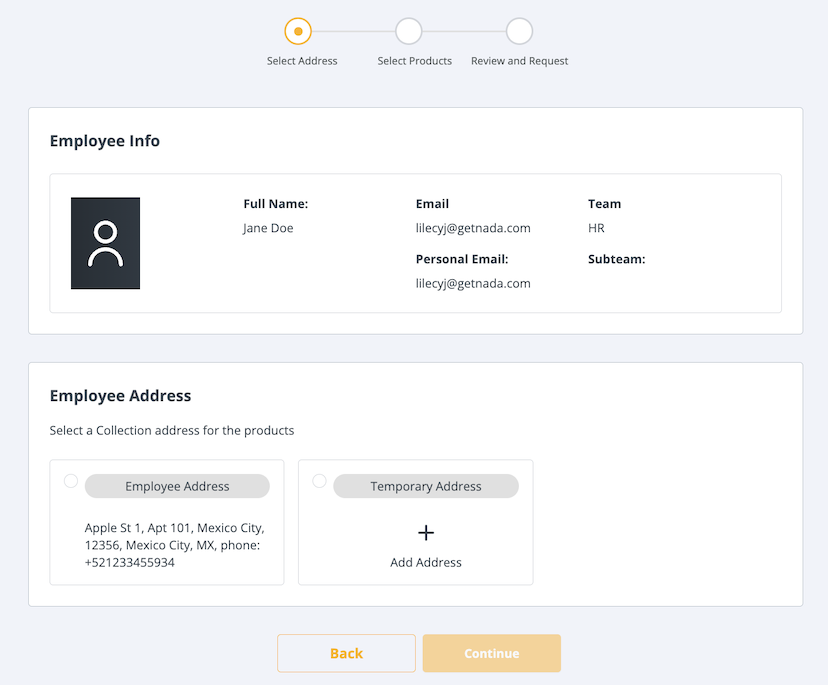The width and height of the screenshot is (828, 685).
Task: Click the Review and Request step circle
Action: point(519,31)
